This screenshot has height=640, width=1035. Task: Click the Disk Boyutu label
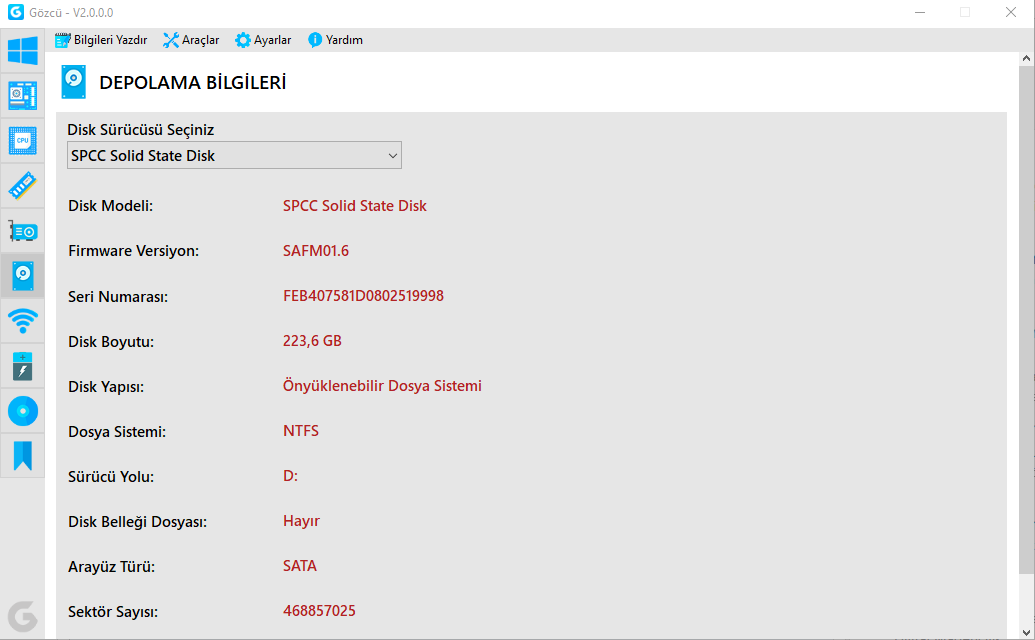click(111, 342)
